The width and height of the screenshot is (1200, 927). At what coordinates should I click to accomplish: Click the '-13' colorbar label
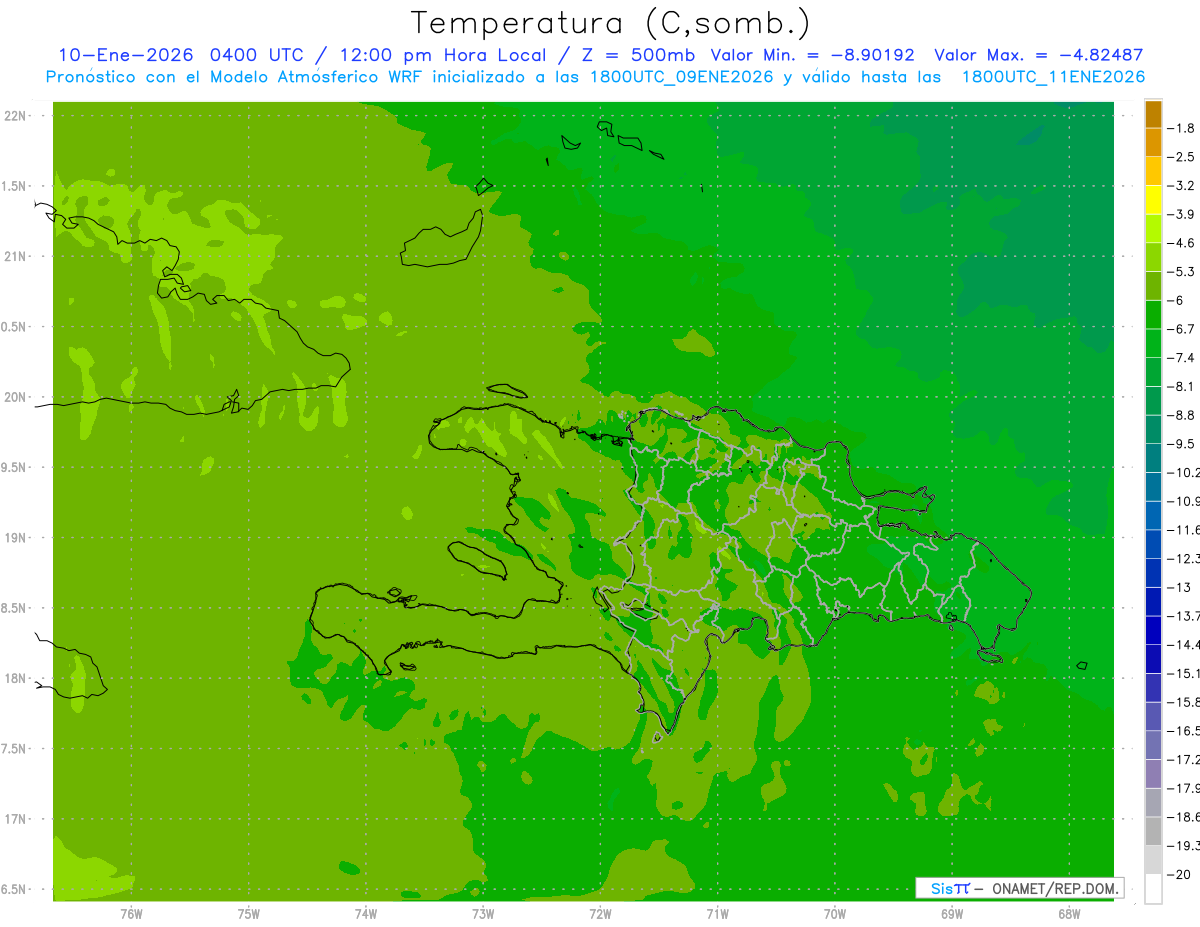pos(1179,587)
